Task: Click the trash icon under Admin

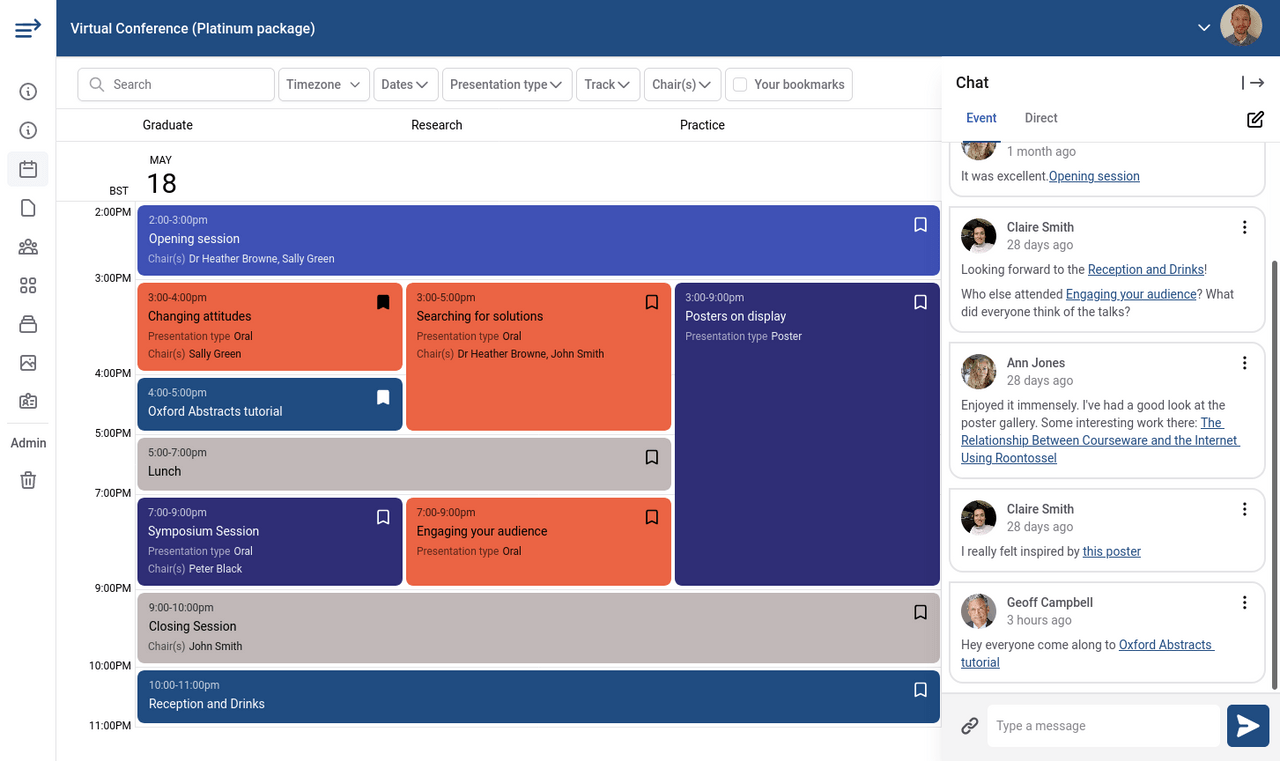Action: pos(28,480)
